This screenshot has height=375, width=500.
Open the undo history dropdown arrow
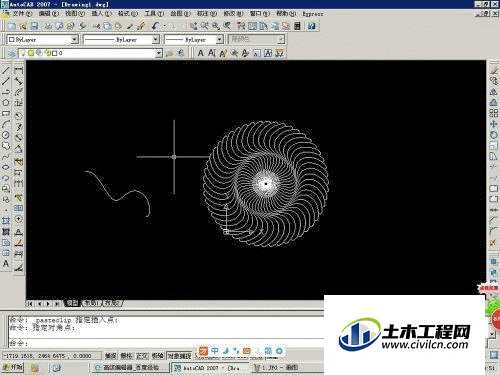(x=164, y=26)
